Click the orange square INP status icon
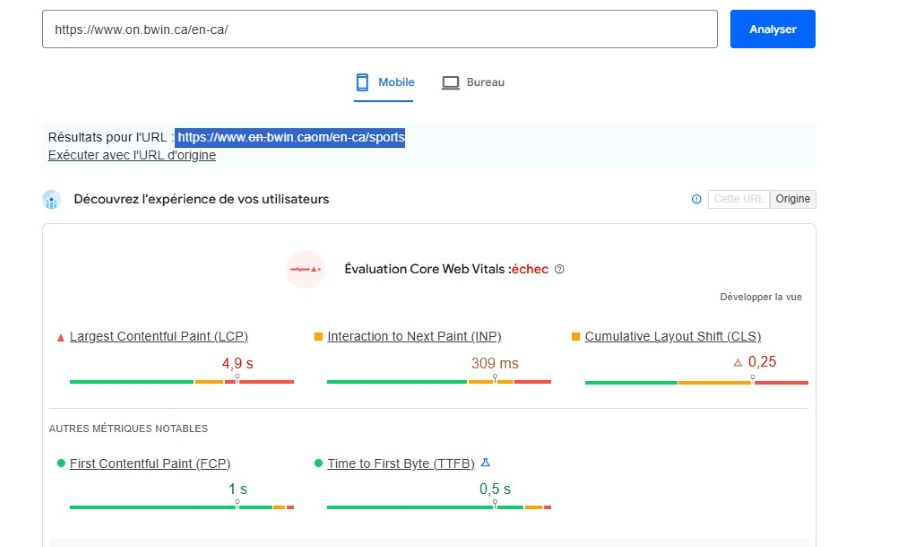The width and height of the screenshot is (900, 547). (x=318, y=336)
